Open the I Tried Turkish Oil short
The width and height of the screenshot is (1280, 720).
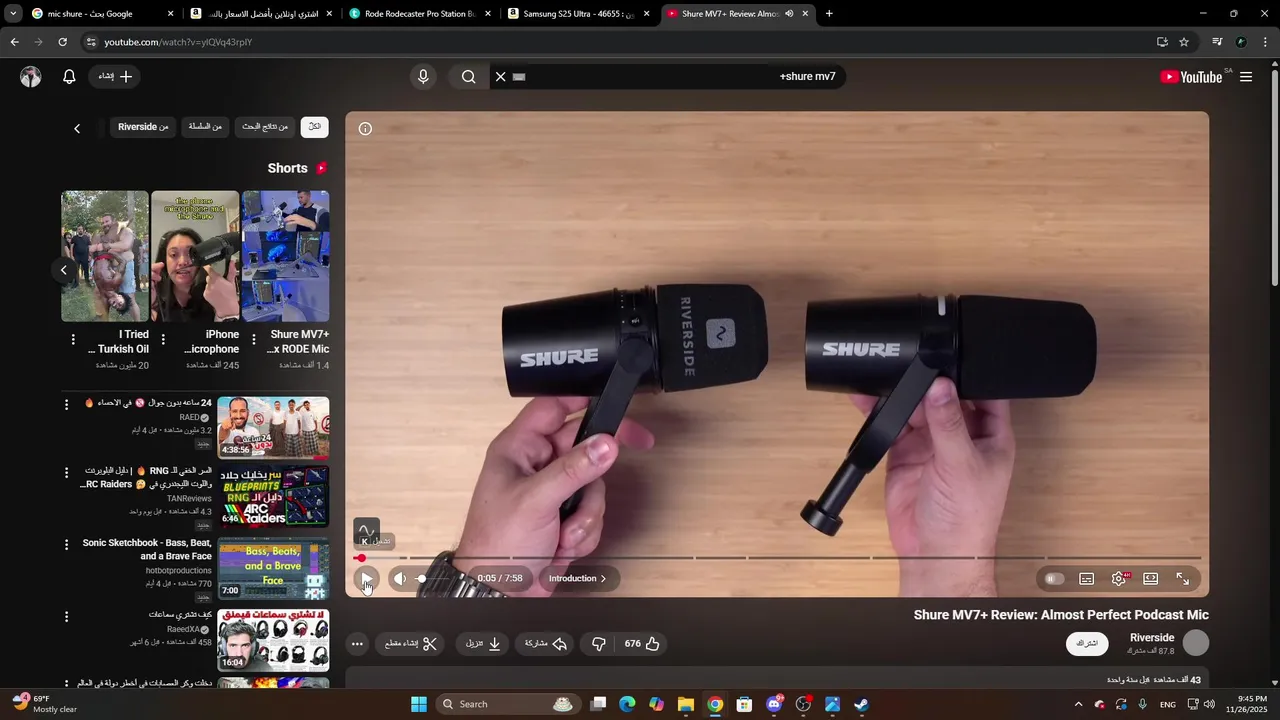click(105, 256)
